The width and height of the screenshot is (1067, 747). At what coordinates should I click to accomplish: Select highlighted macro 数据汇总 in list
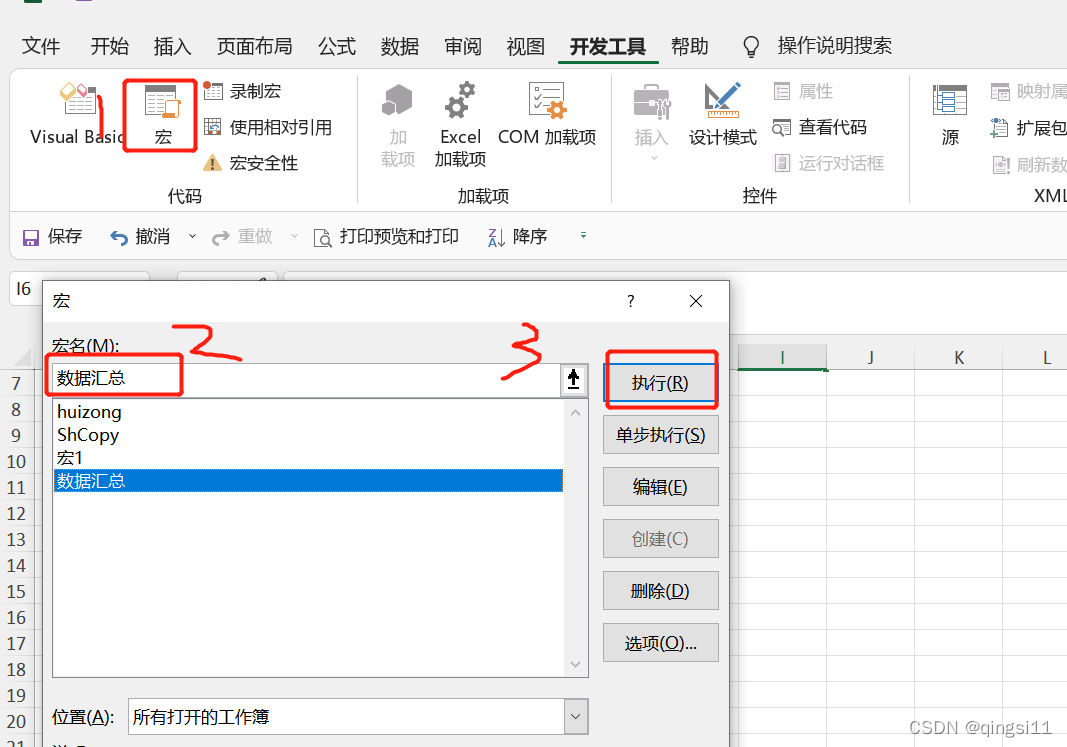coord(308,481)
